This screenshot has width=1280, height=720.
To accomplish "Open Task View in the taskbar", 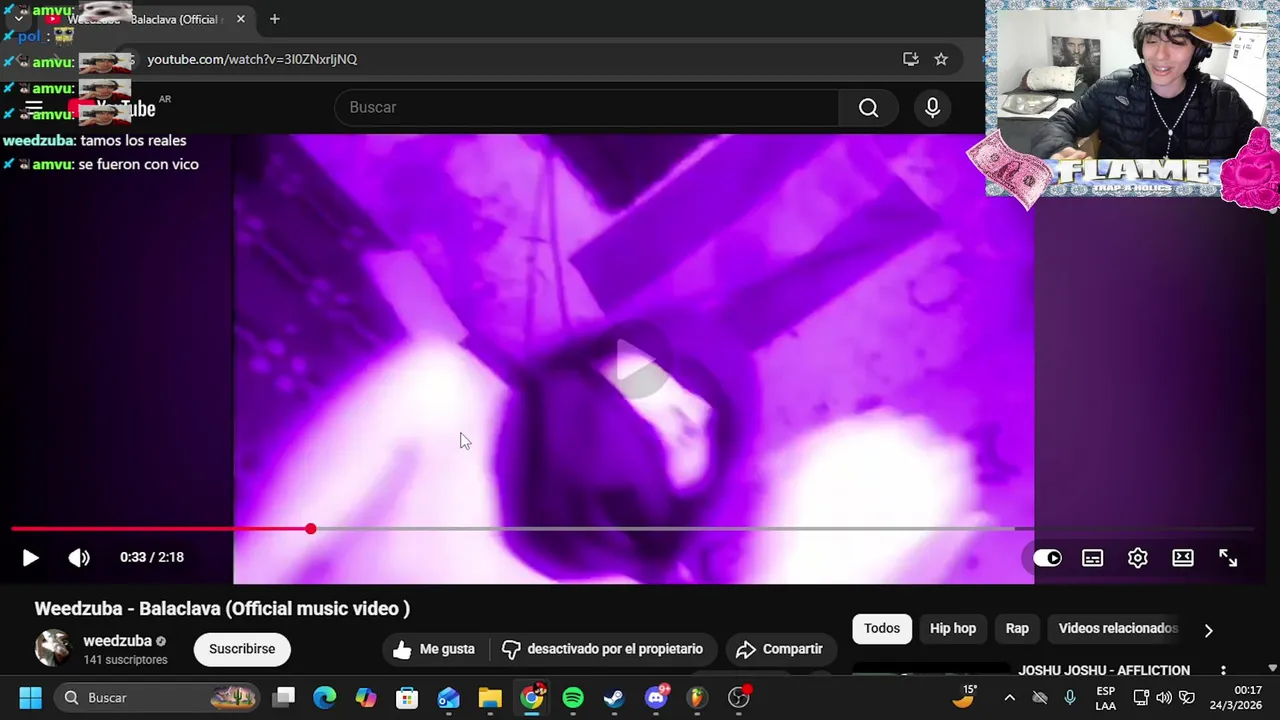I will (285, 697).
